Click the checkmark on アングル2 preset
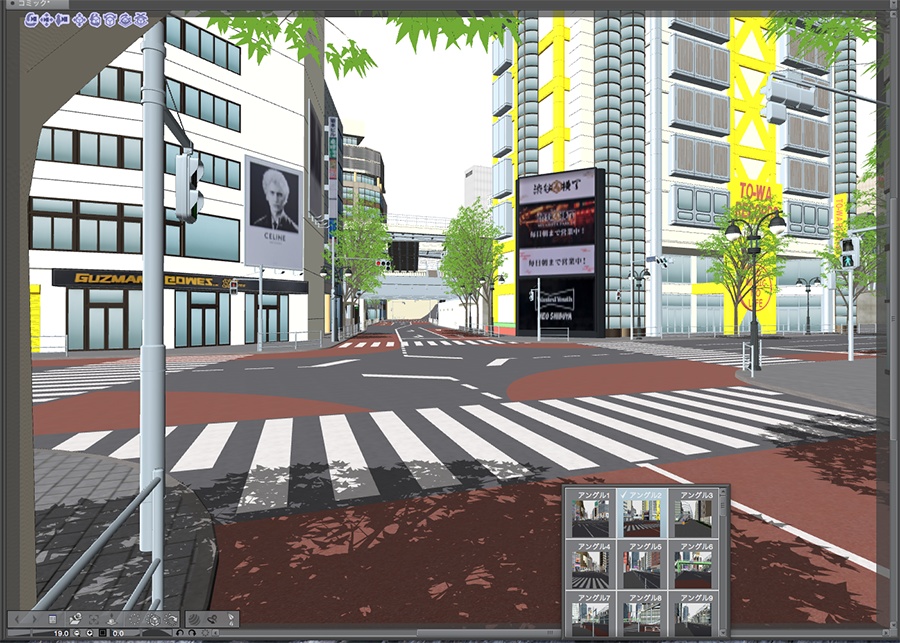The width and height of the screenshot is (900, 643). pos(622,493)
